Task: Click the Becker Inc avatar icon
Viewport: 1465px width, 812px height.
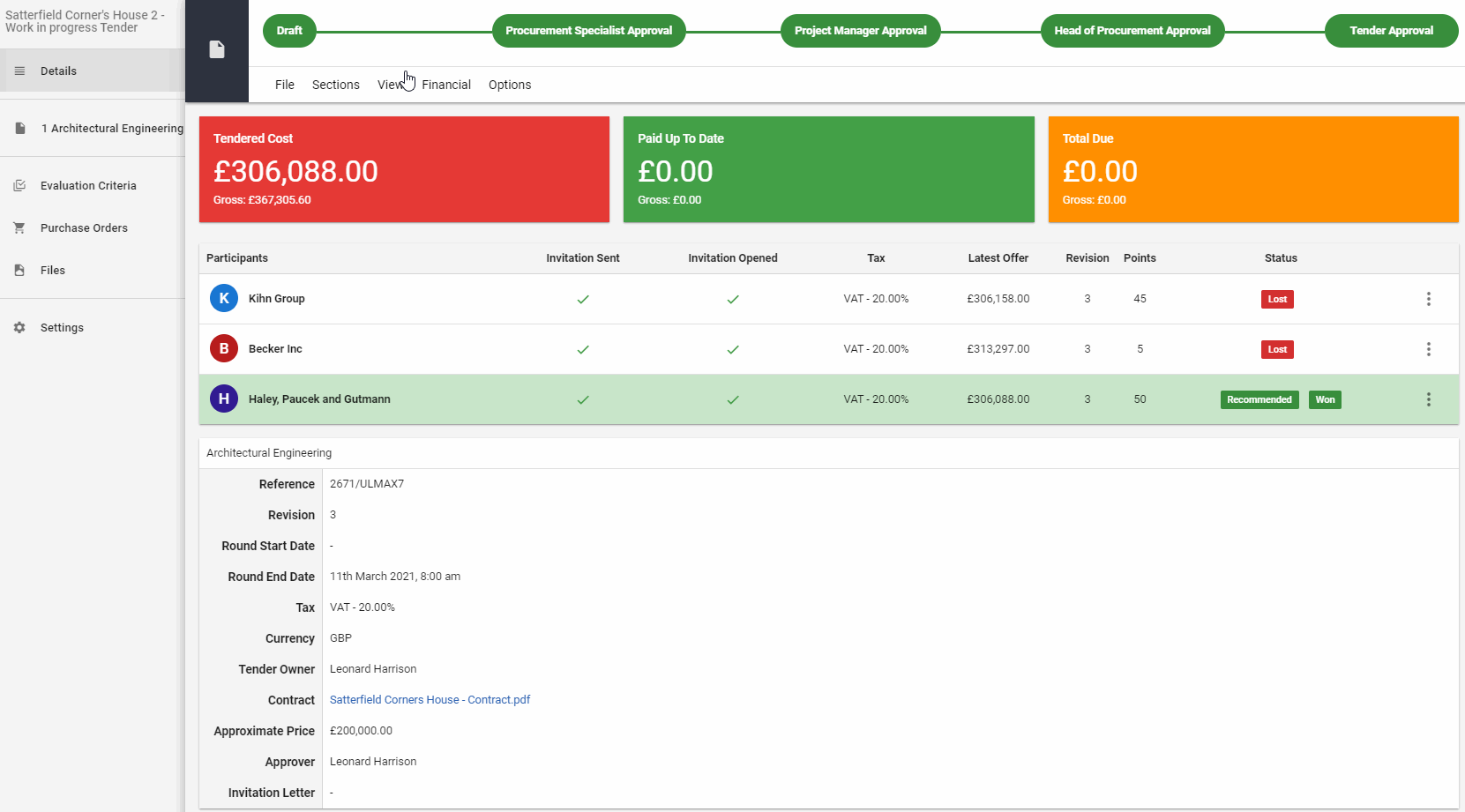Action: coord(224,349)
